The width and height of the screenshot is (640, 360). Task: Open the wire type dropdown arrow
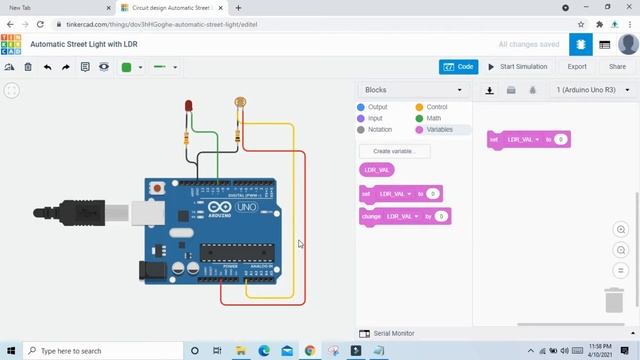(x=175, y=67)
